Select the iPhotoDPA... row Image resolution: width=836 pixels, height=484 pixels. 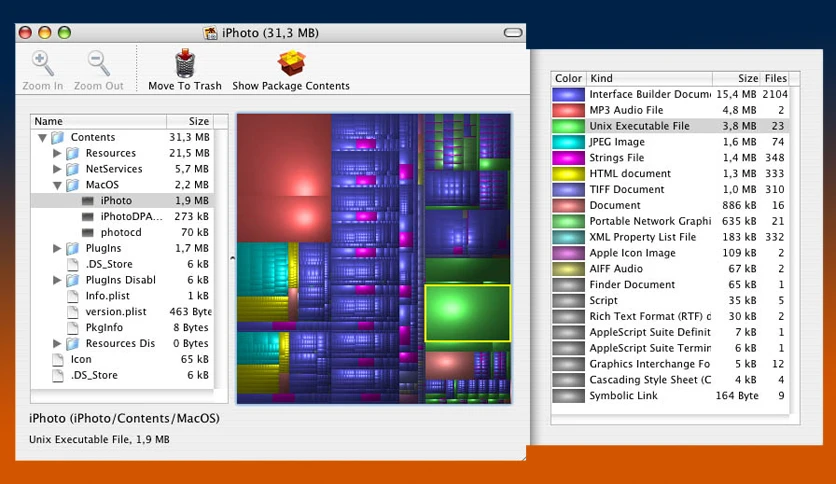[x=122, y=216]
